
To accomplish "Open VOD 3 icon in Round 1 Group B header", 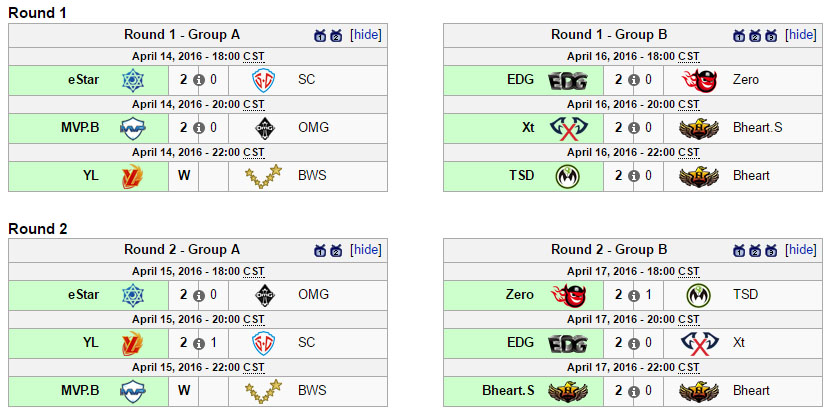I will coord(771,36).
